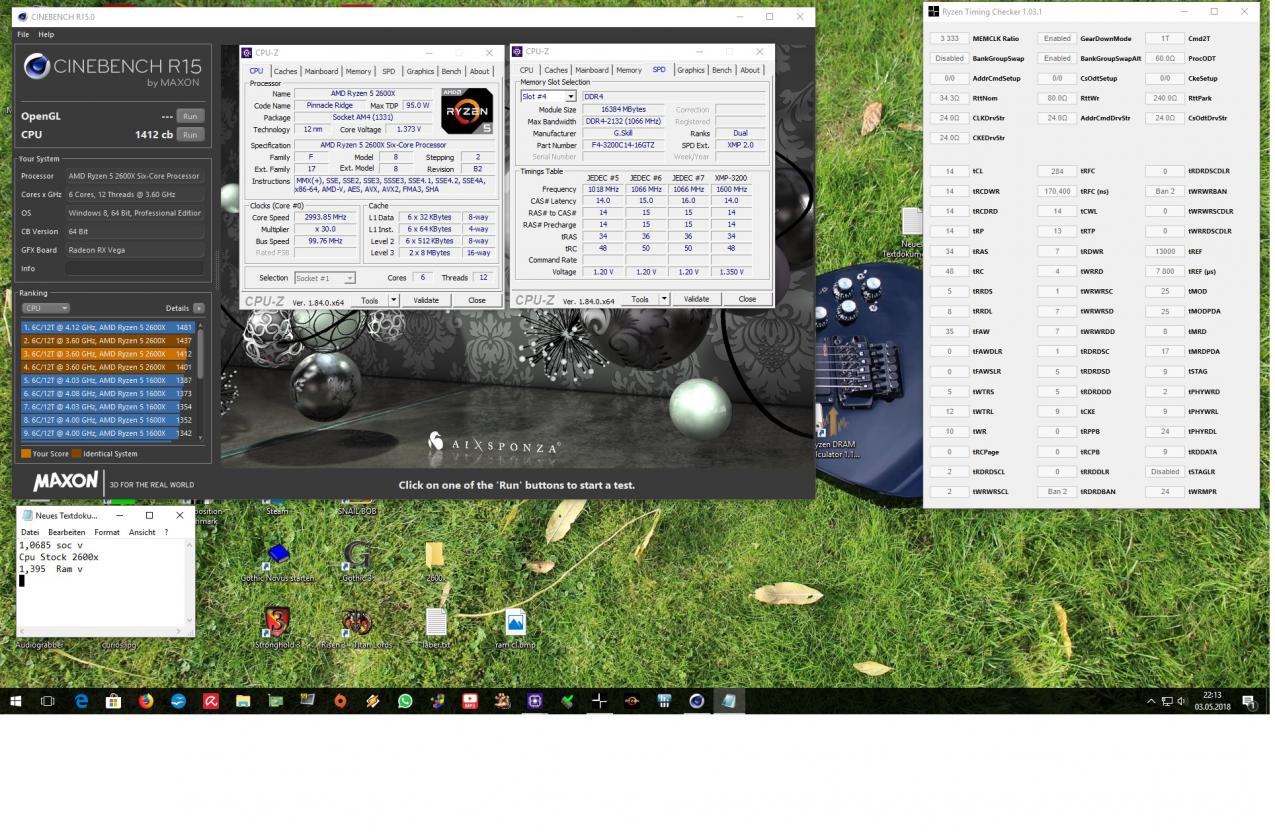Image resolution: width=1275 pixels, height=836 pixels.
Task: Click the Cinebench ranking list scrollbar
Action: 202,379
